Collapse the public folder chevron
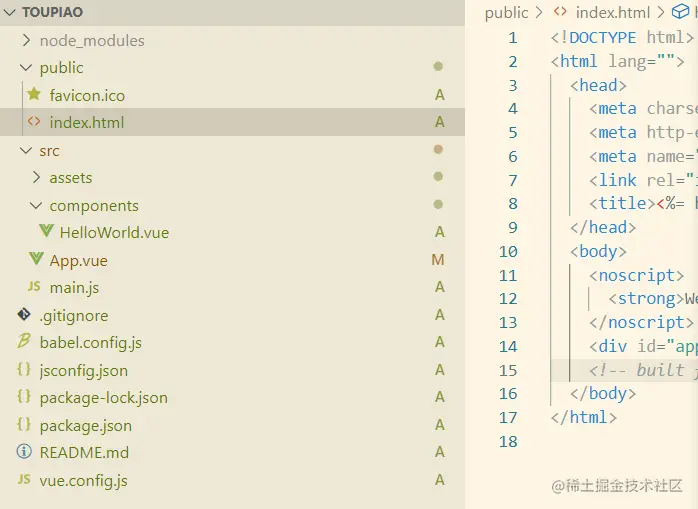This screenshot has width=698, height=509. [x=26, y=68]
